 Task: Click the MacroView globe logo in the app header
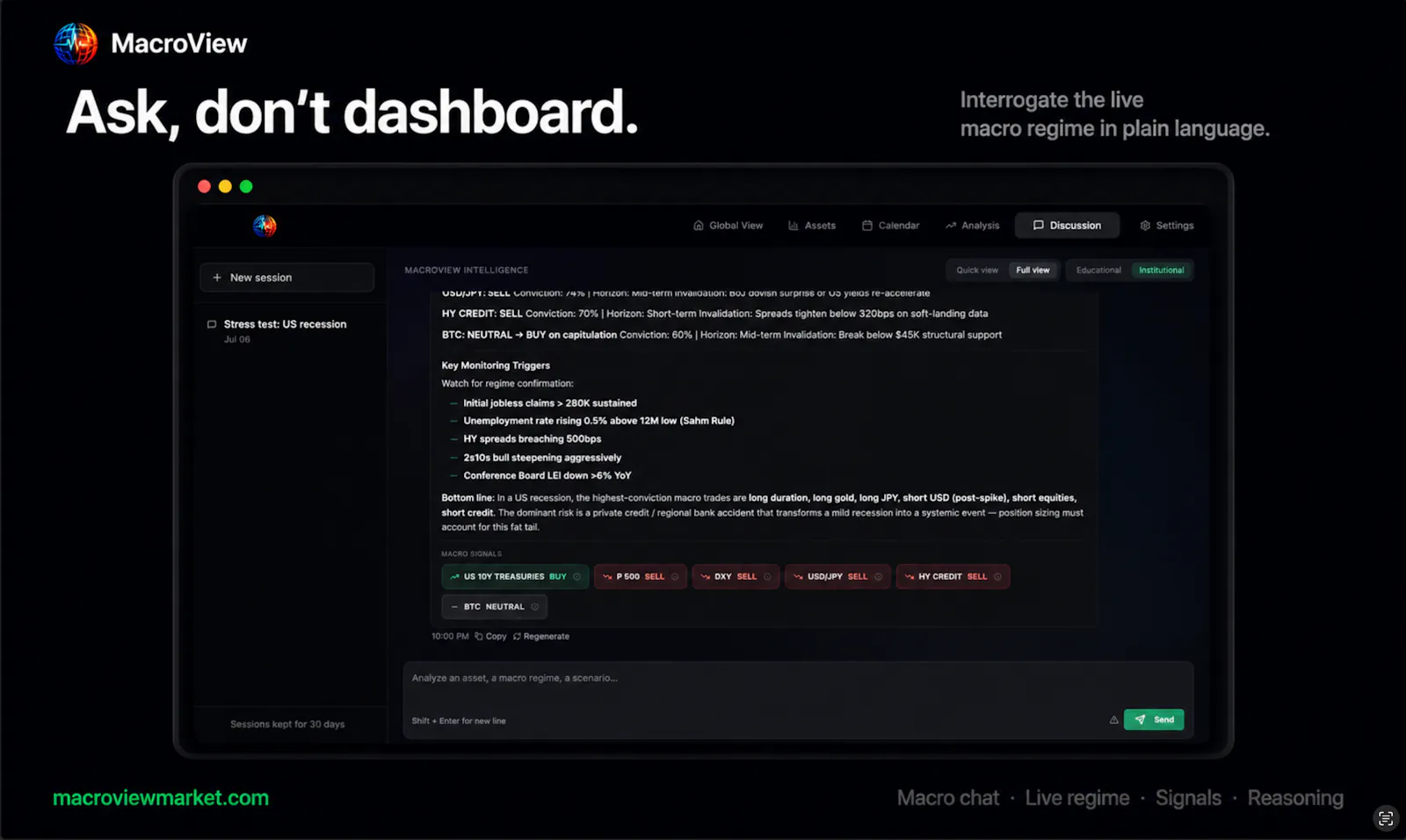pyautogui.click(x=265, y=226)
